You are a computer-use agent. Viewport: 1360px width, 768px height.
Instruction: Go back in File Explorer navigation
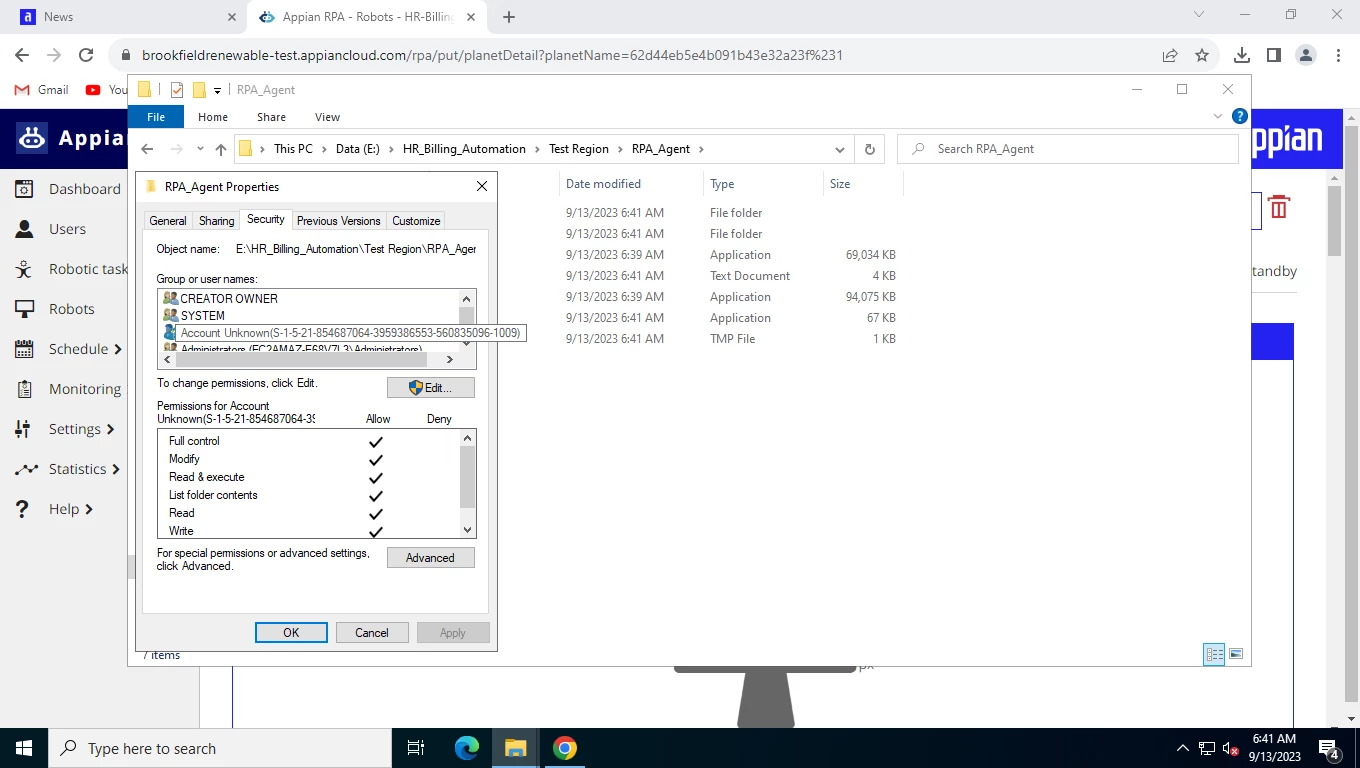pos(147,149)
